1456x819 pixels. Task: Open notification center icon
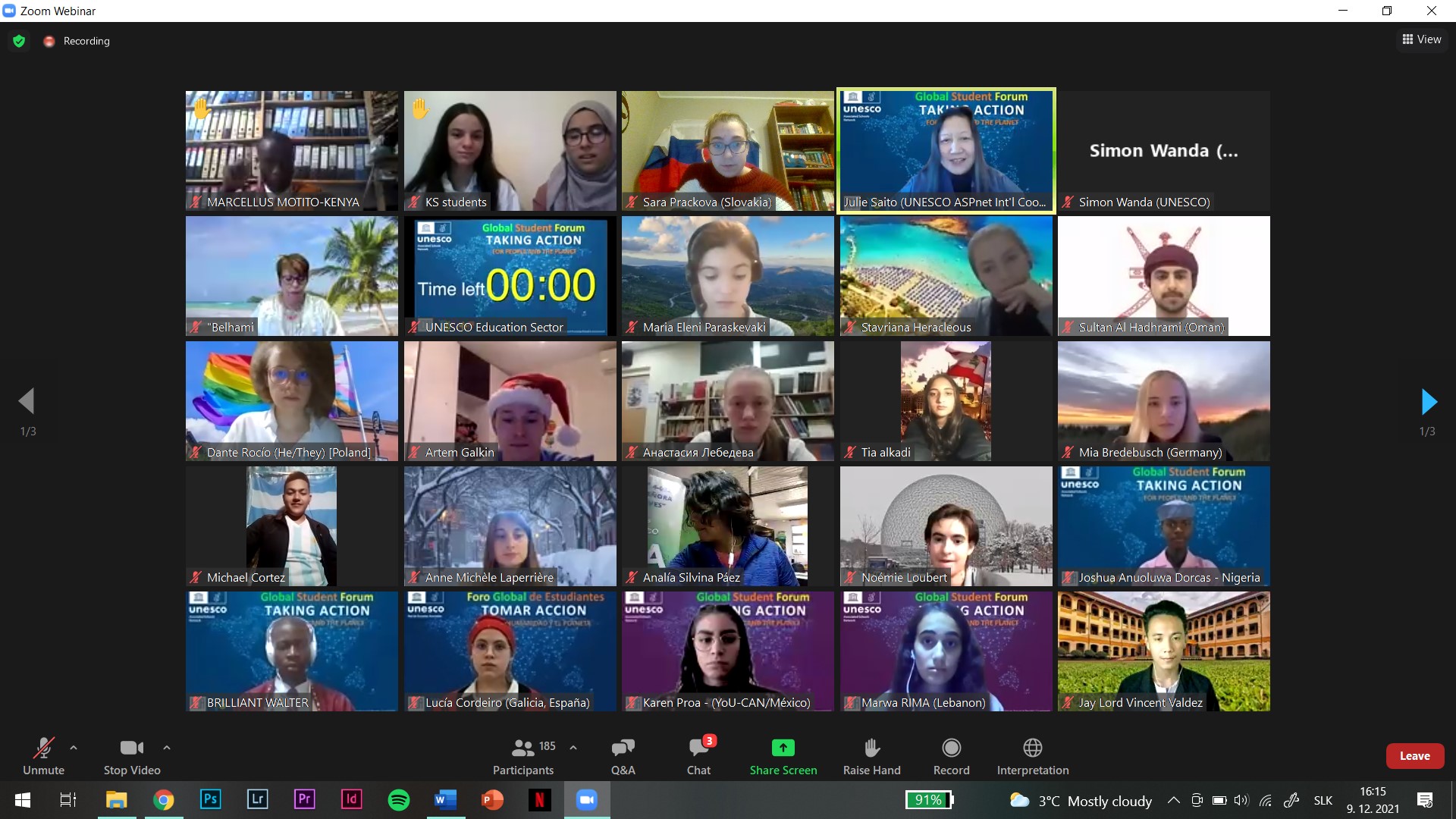[x=1424, y=800]
